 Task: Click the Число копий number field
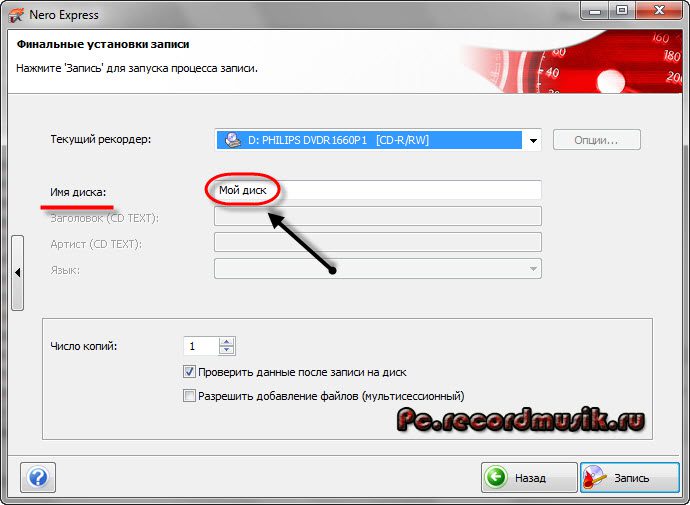pyautogui.click(x=201, y=346)
